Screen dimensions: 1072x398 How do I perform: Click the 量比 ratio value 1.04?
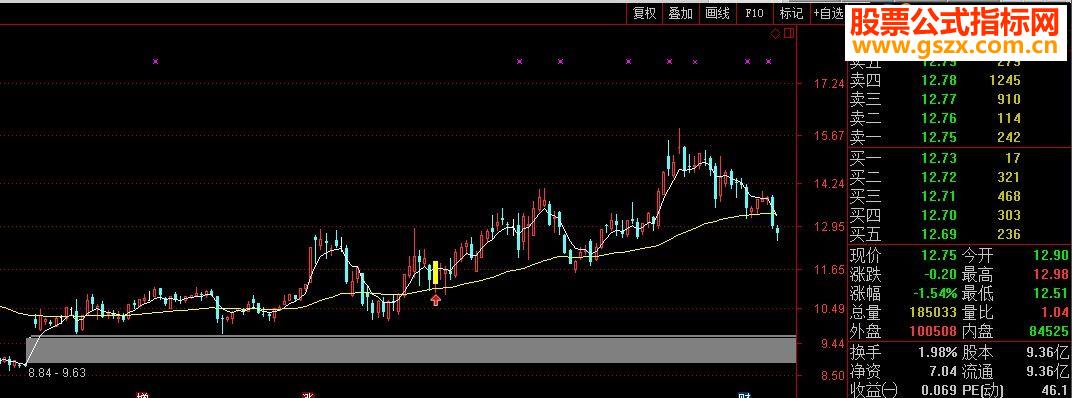click(x=1055, y=313)
